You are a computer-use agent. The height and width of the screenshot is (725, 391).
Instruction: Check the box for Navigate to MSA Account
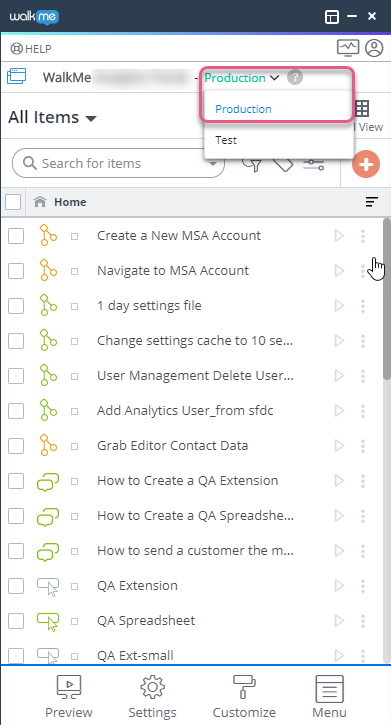pyautogui.click(x=16, y=271)
